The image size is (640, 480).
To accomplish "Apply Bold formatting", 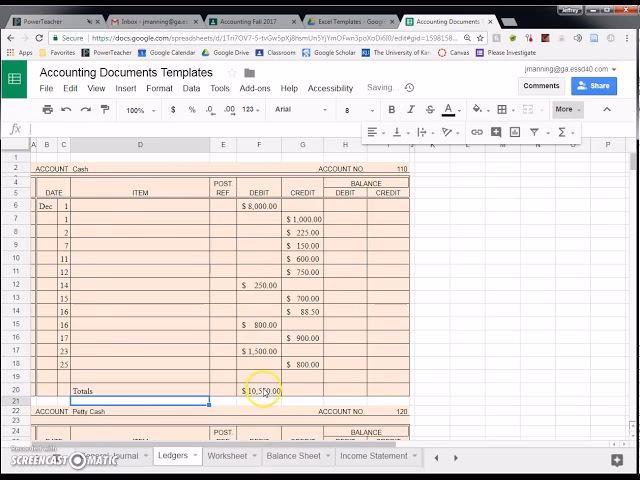I will tap(391, 110).
